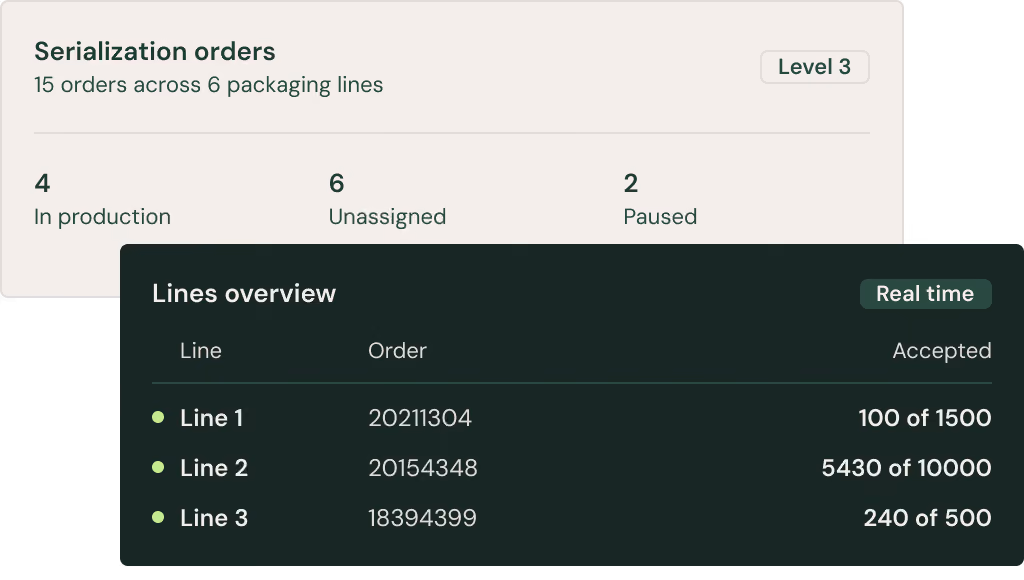Select order number 20154348
Image resolution: width=1024 pixels, height=580 pixels.
pos(423,468)
